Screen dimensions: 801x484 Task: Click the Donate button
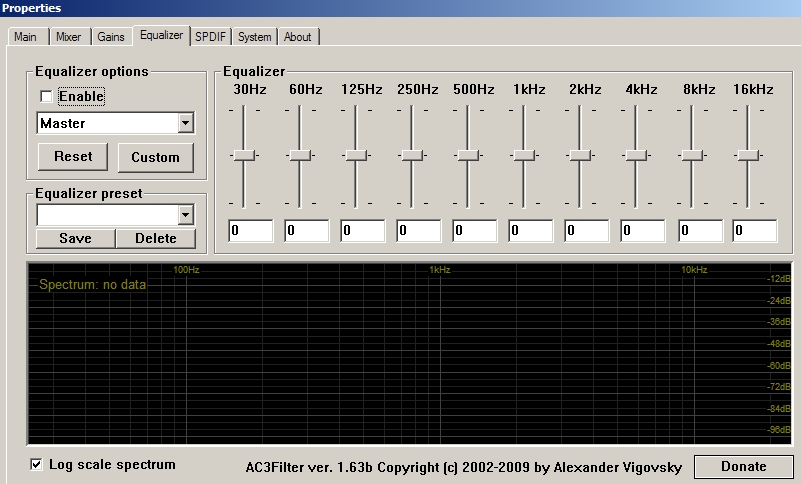(743, 467)
